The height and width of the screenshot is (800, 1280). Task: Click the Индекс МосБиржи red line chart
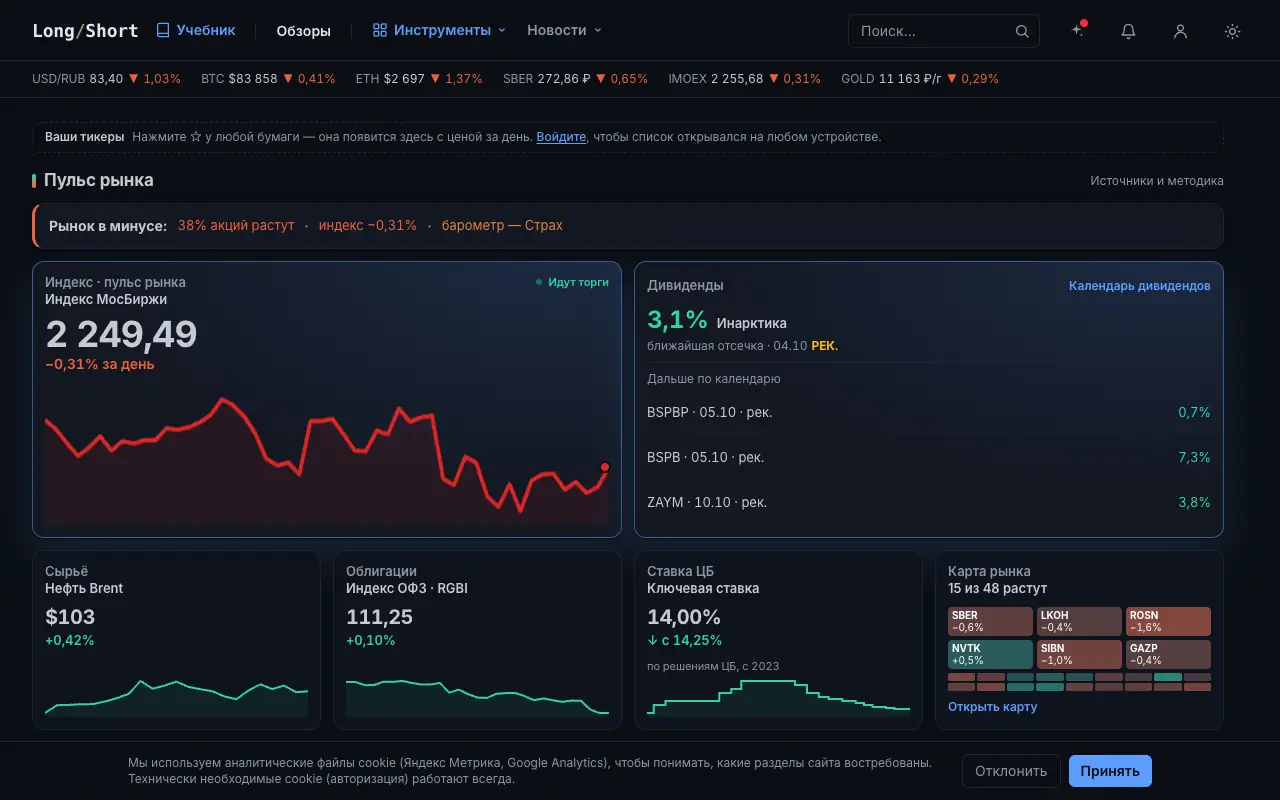[327, 458]
